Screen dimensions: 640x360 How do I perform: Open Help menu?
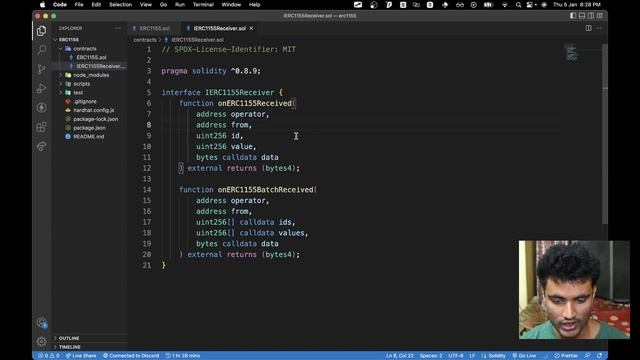[255, 4]
